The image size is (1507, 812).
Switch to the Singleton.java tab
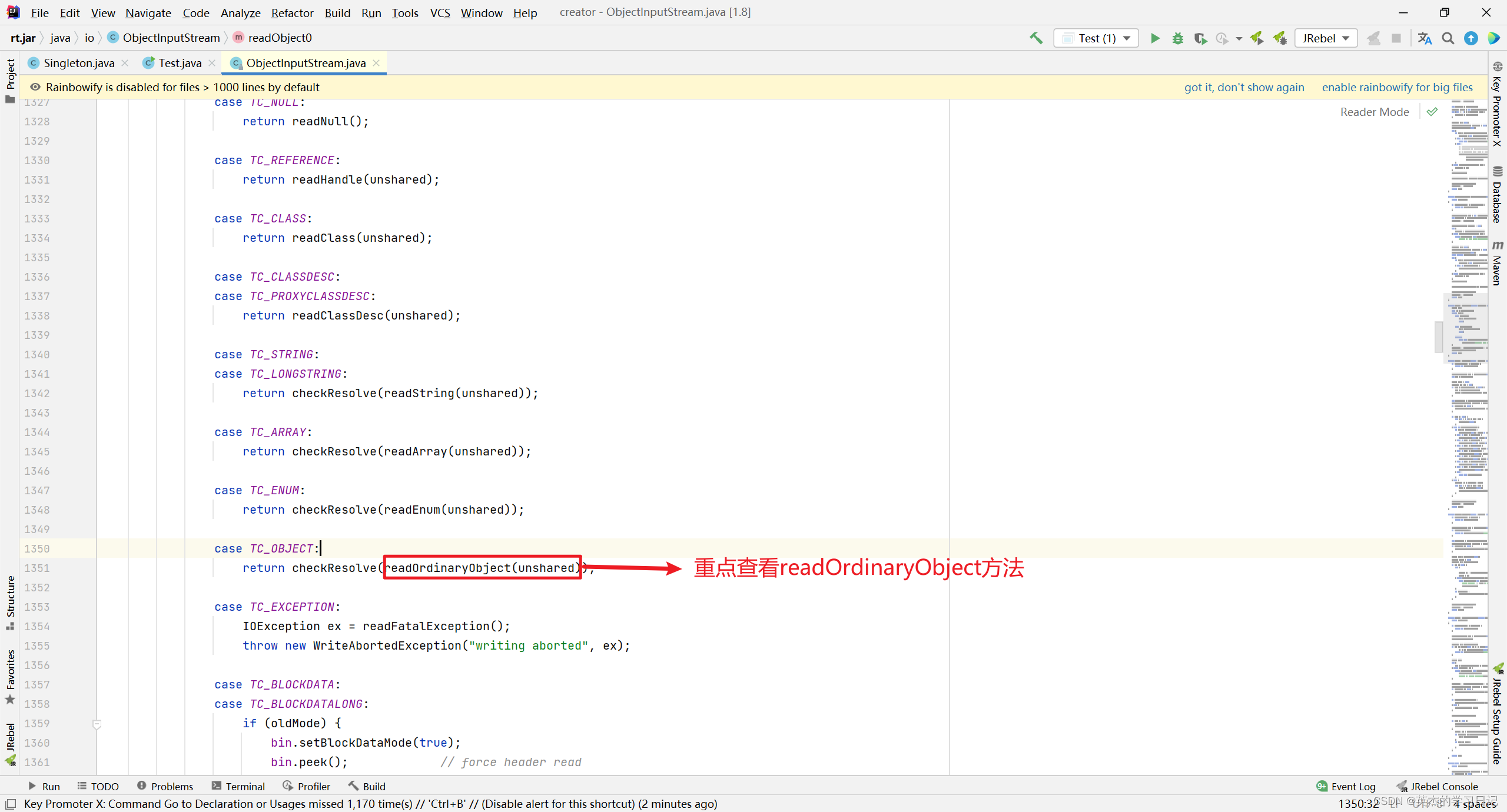pyautogui.click(x=78, y=63)
